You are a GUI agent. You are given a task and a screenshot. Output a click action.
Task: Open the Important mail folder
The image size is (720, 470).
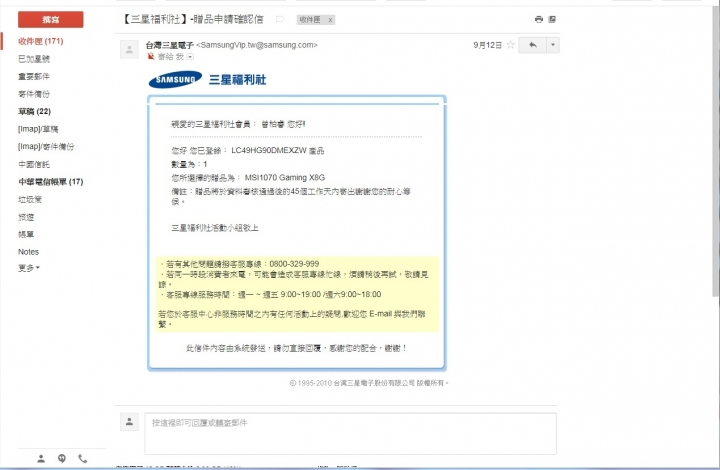coord(34,76)
